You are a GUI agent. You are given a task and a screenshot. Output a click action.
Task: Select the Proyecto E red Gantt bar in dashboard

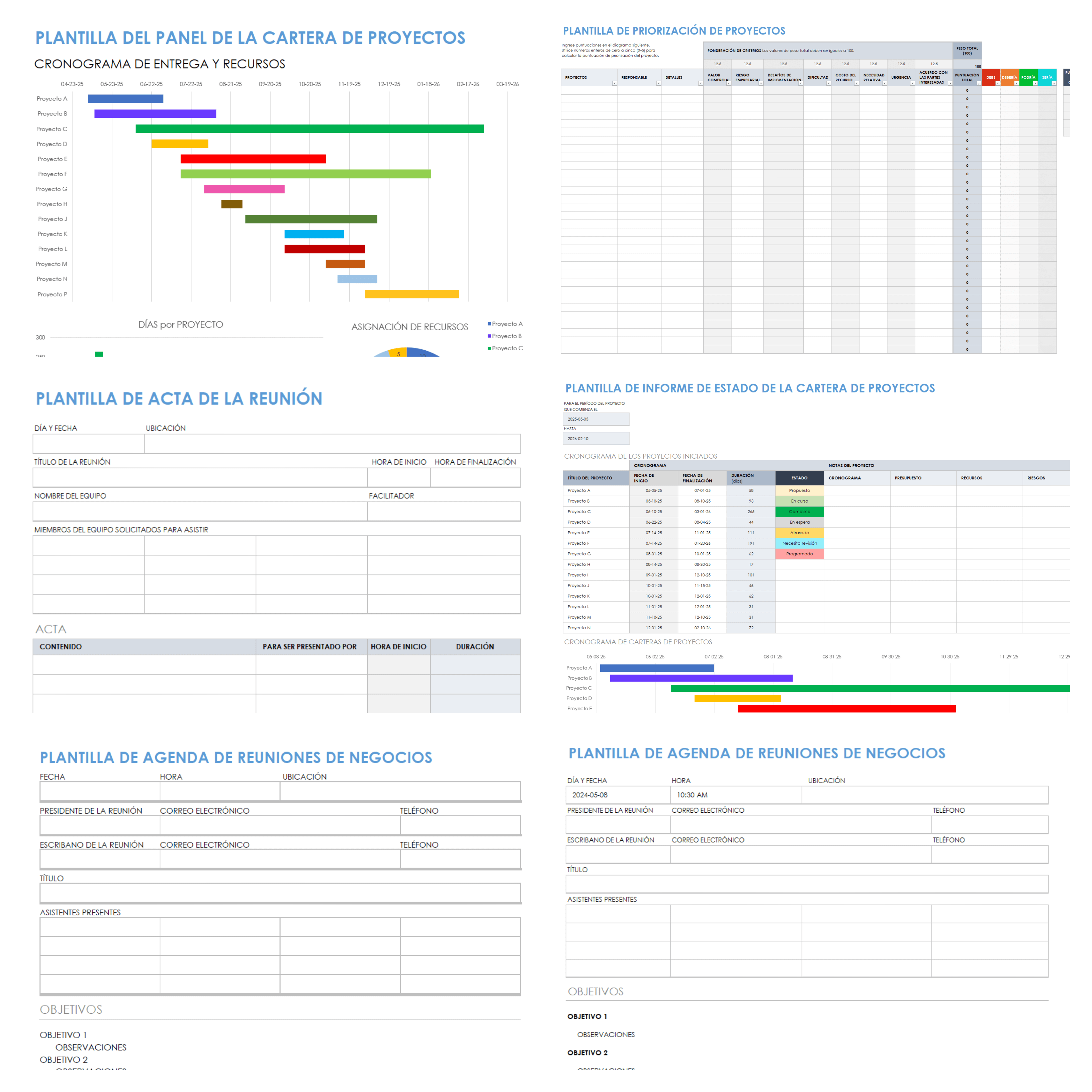(253, 159)
